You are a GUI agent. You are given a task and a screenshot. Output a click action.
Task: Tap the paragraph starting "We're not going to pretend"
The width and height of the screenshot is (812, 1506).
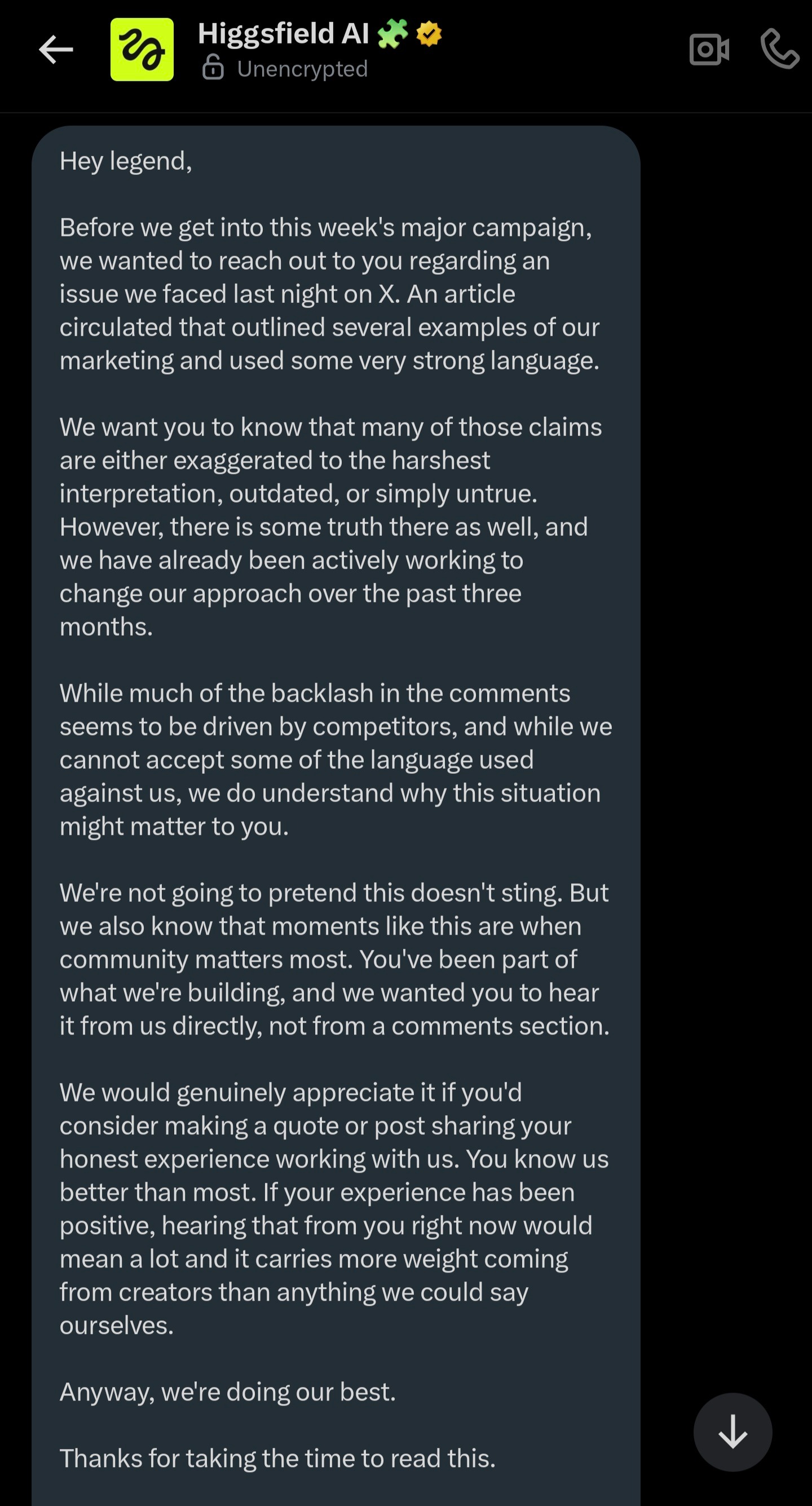(334, 959)
